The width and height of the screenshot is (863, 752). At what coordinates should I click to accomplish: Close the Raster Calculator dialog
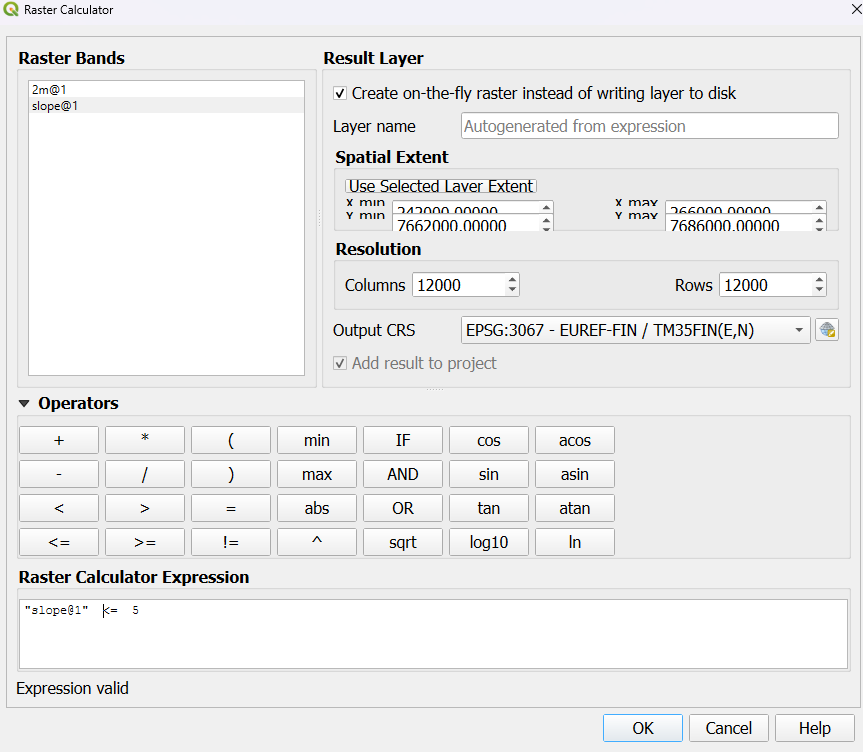856,9
